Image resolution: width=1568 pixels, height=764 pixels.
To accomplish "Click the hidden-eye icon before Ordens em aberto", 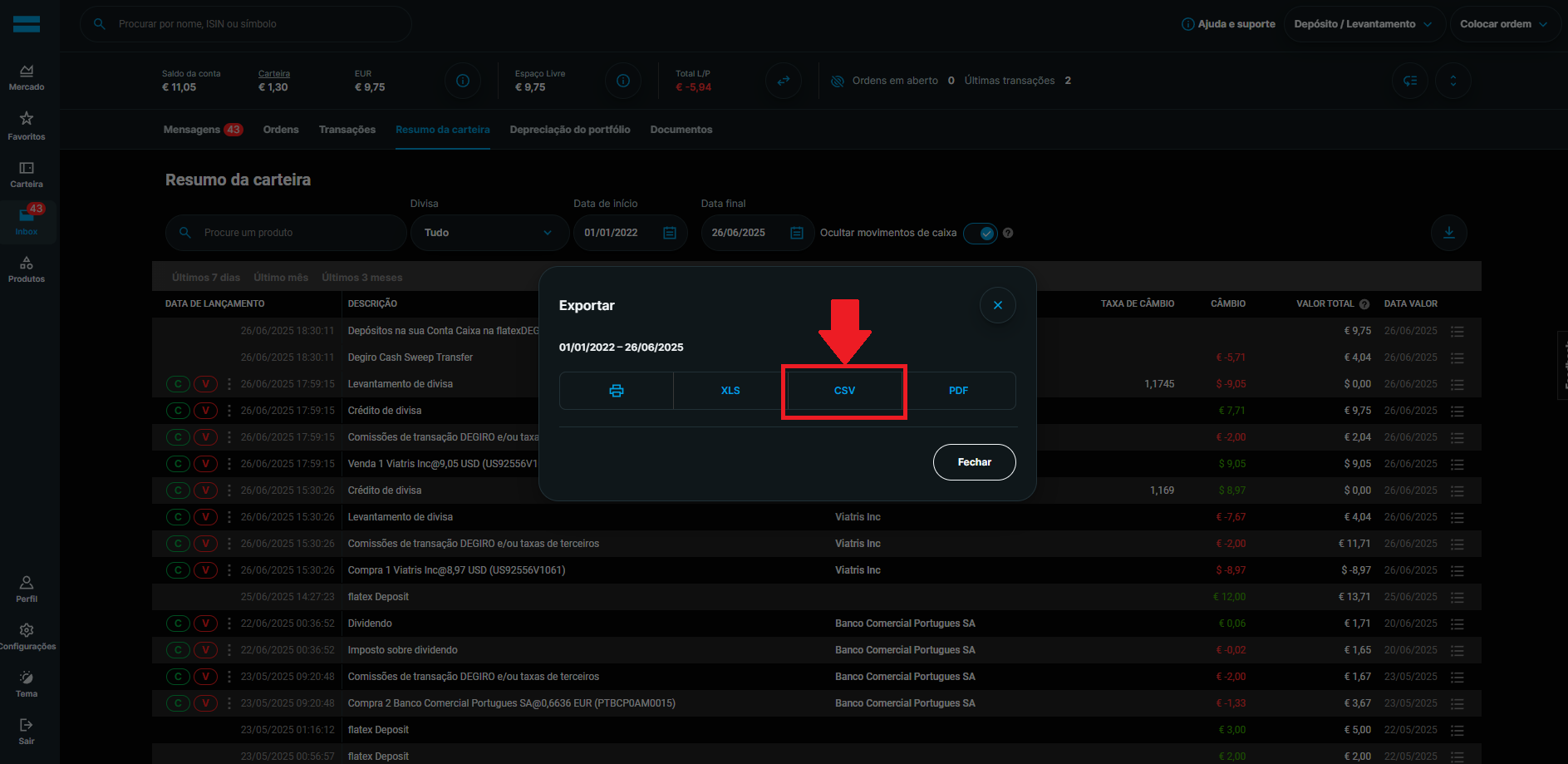I will (x=838, y=81).
